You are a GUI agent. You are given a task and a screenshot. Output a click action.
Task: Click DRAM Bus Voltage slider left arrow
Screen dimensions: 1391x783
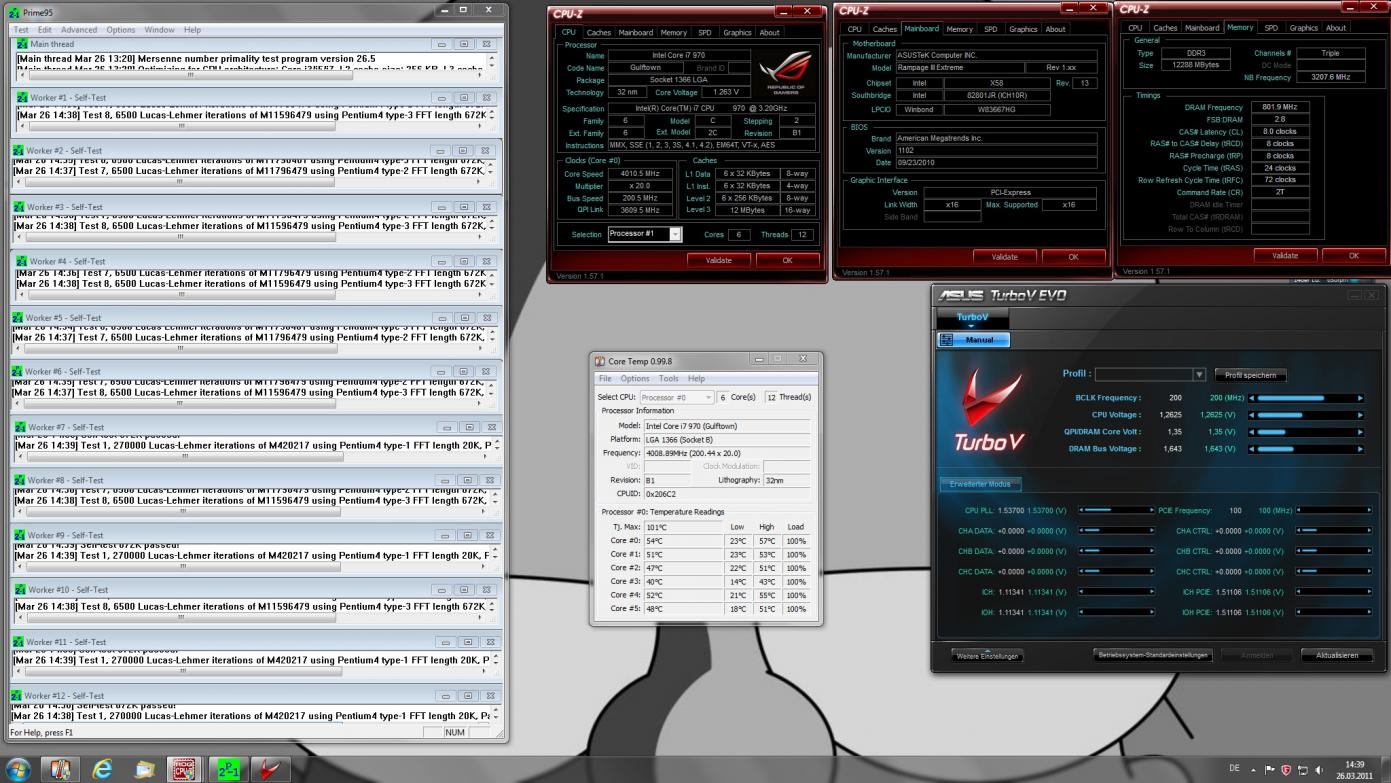coord(1252,449)
